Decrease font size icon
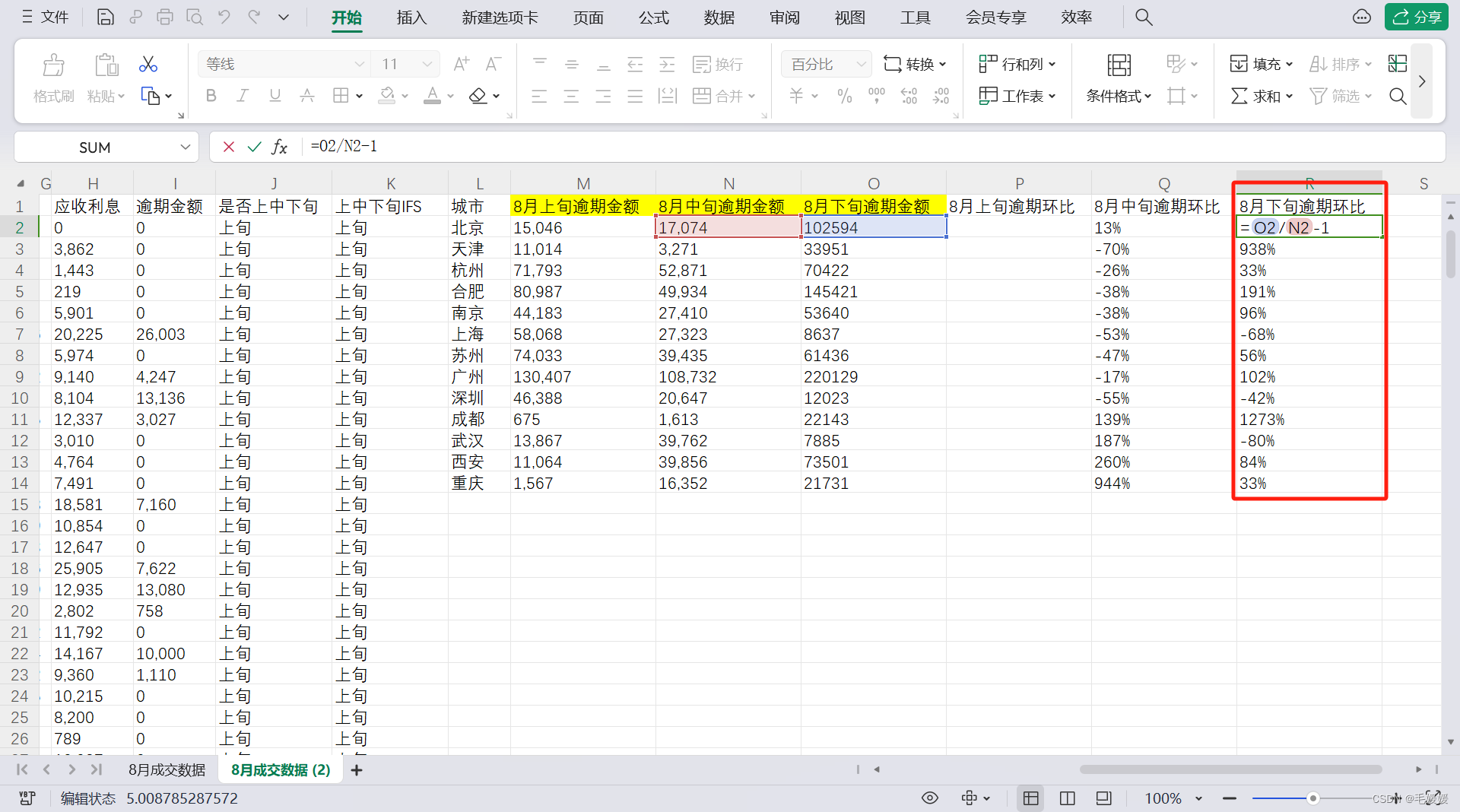1460x812 pixels. tap(493, 64)
